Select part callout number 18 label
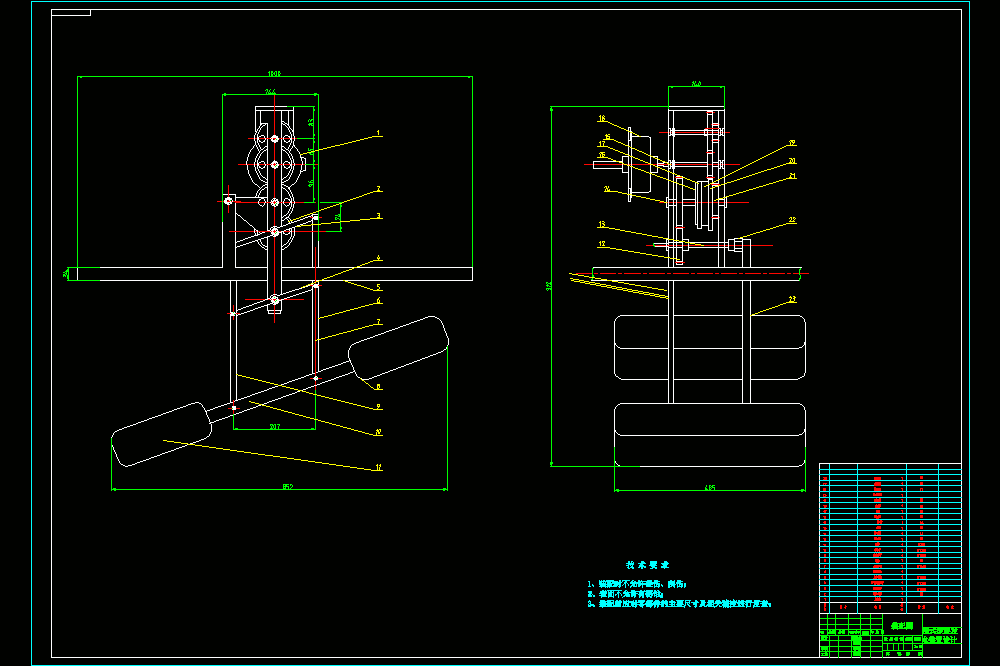1000x666 pixels. [601, 118]
